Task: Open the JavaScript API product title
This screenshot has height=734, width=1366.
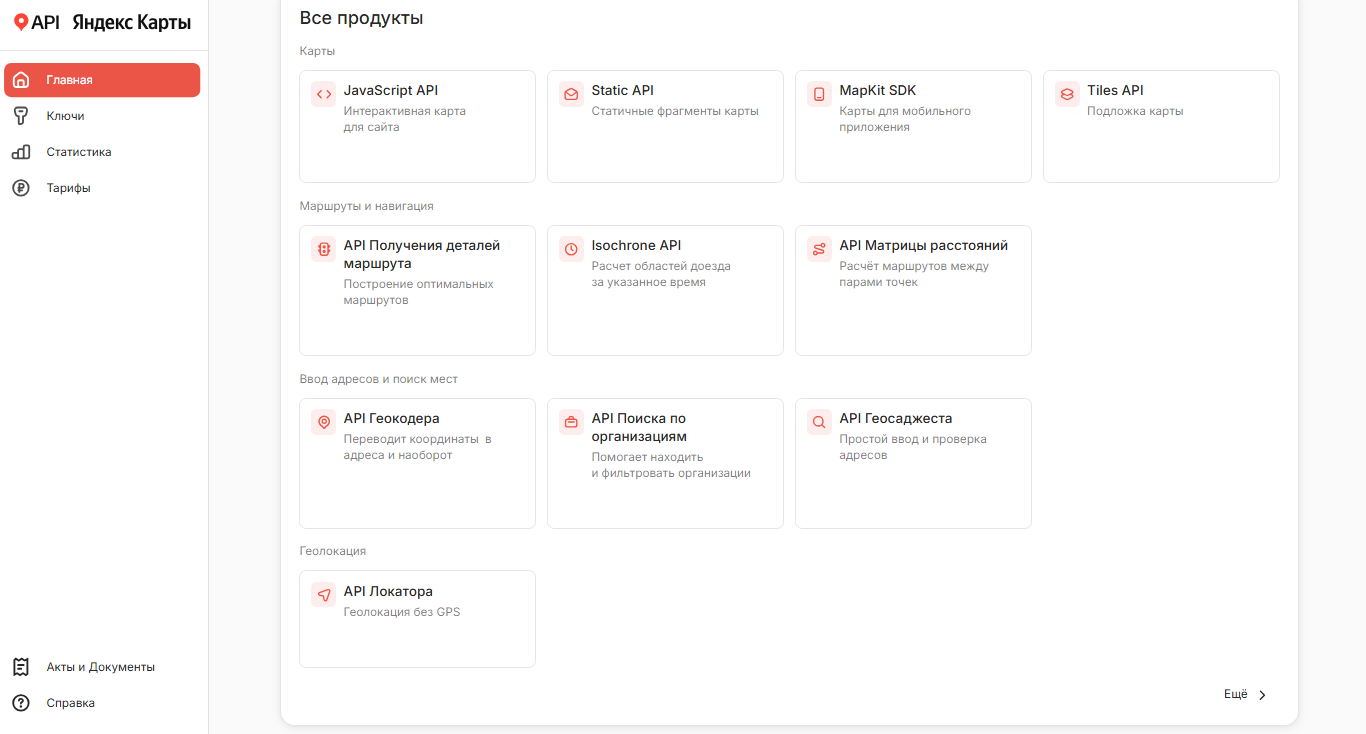Action: click(x=391, y=90)
